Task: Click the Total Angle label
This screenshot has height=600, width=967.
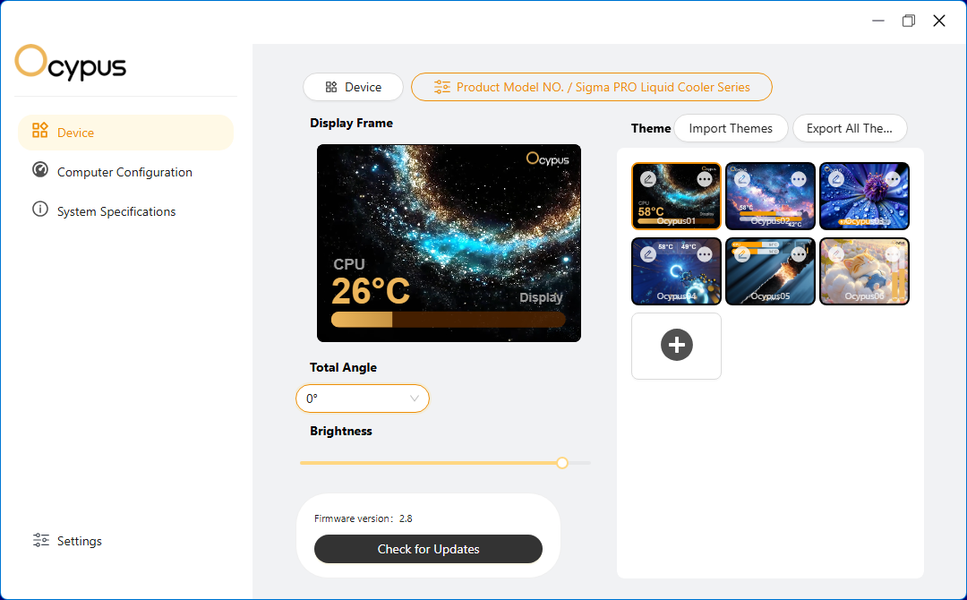Action: click(343, 368)
